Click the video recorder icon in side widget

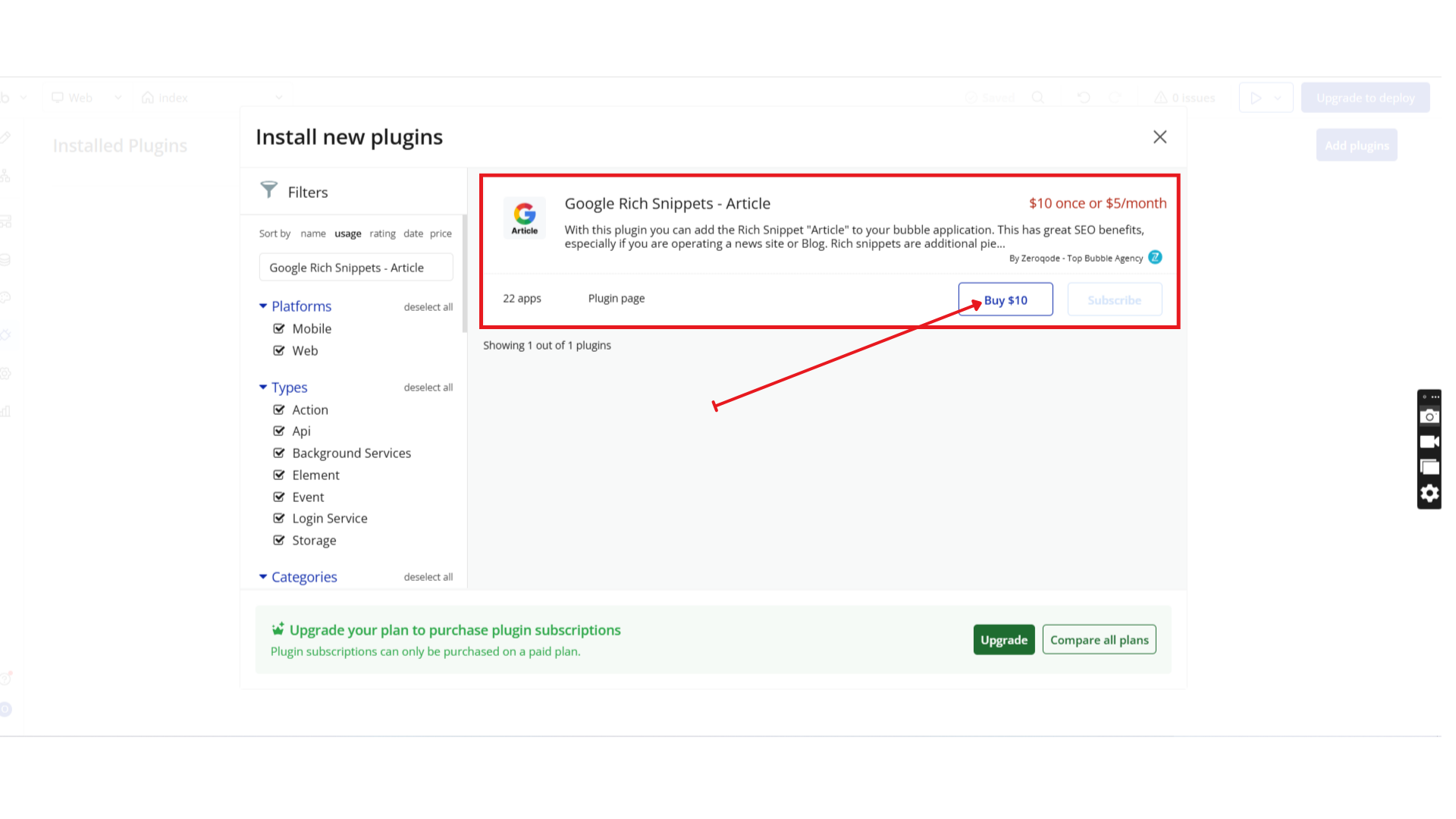tap(1429, 442)
